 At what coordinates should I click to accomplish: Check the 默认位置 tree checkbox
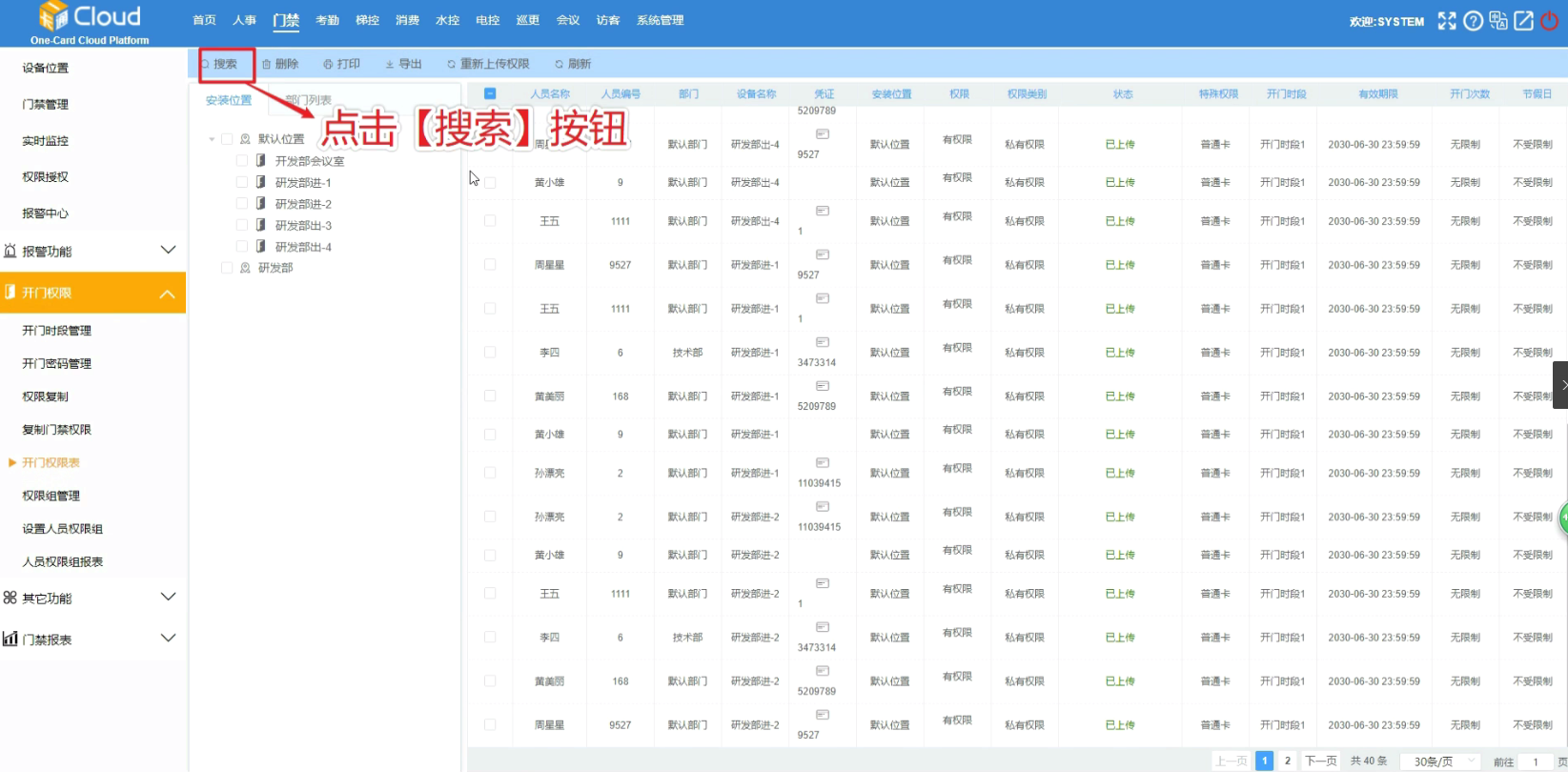tap(227, 139)
